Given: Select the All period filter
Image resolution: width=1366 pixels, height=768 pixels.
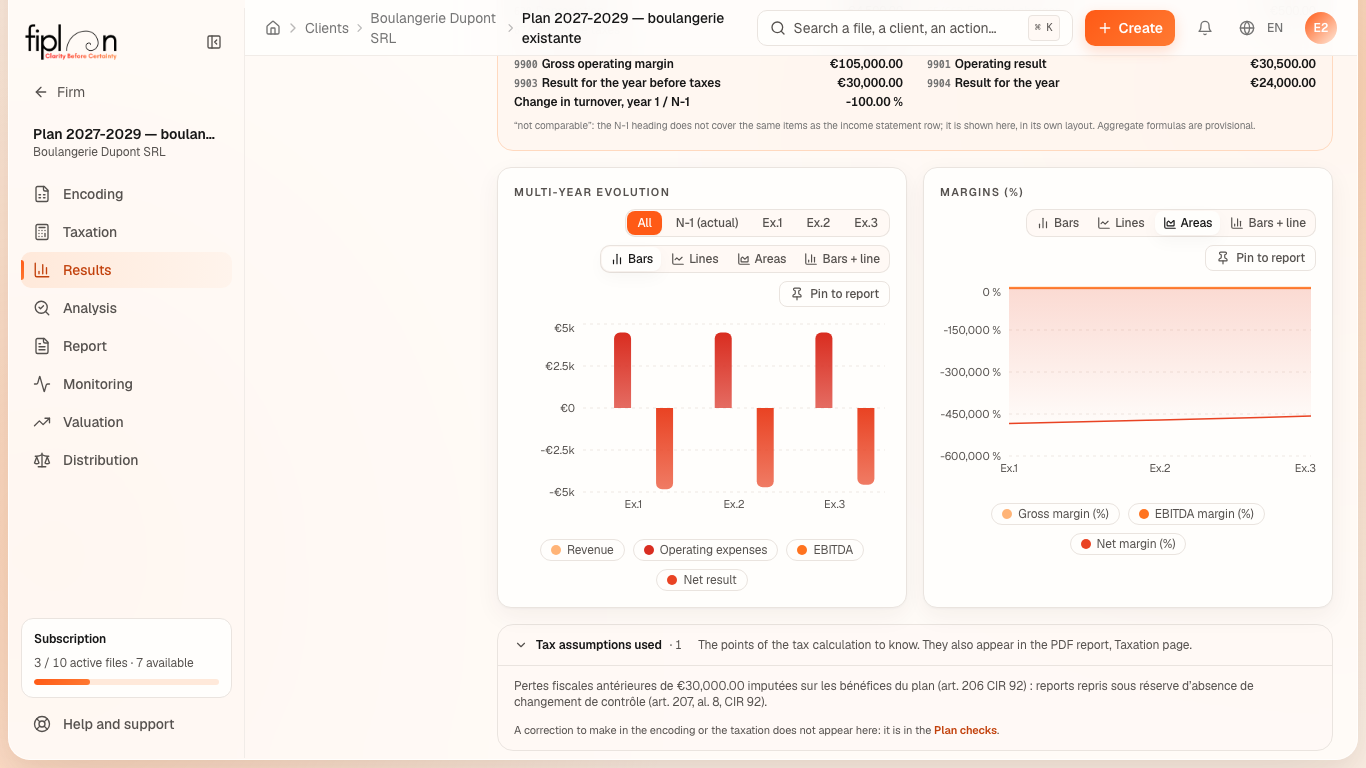Looking at the screenshot, I should coord(645,223).
